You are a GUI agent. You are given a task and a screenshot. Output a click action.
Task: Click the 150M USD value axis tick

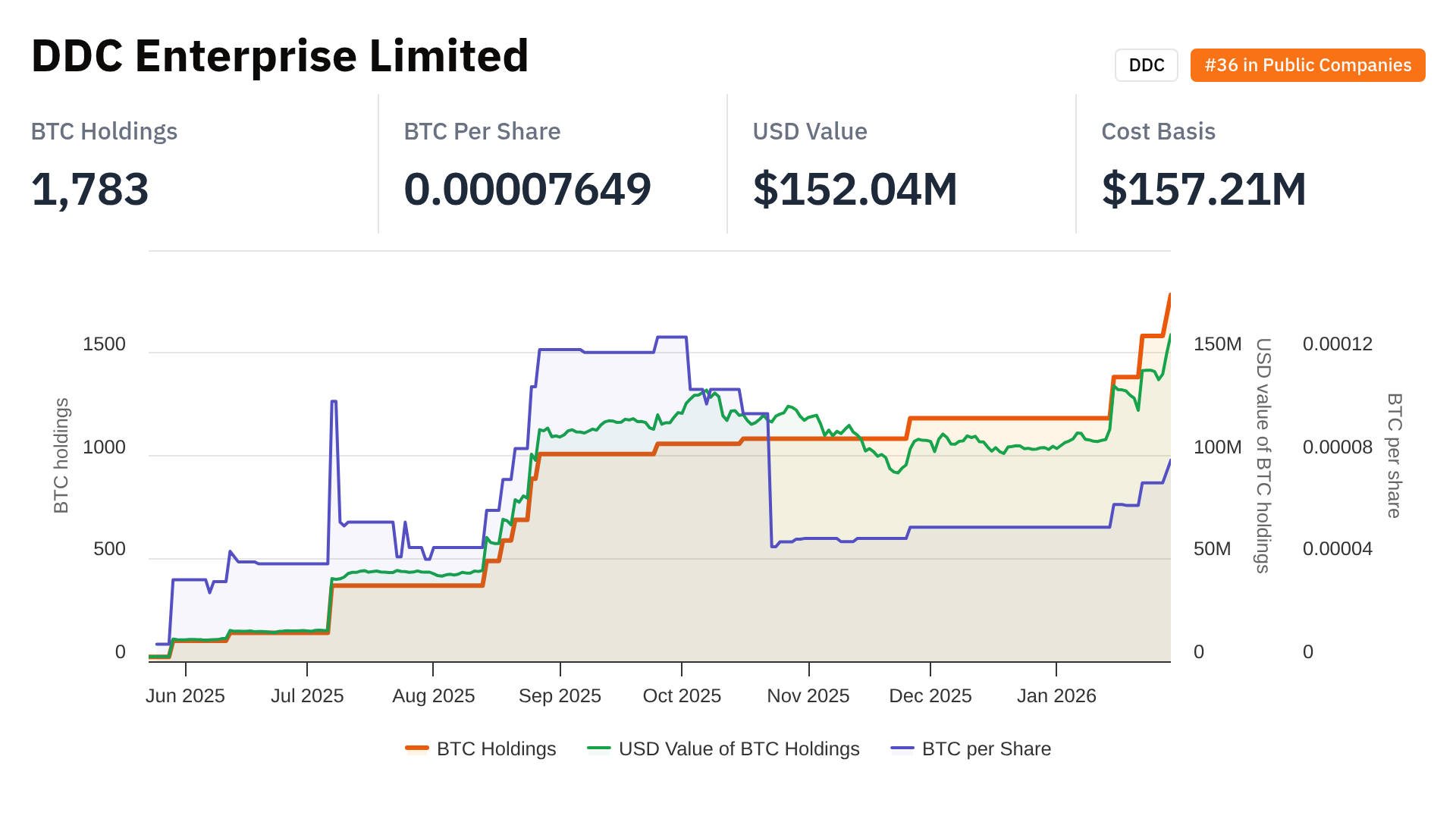click(x=1217, y=344)
